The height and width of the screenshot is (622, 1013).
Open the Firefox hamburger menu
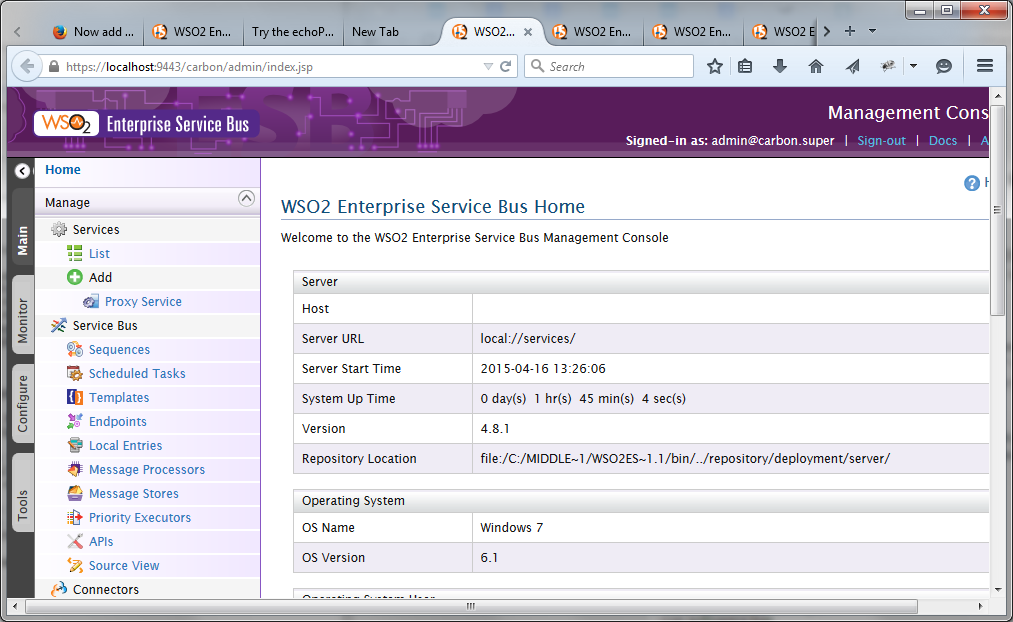point(985,66)
